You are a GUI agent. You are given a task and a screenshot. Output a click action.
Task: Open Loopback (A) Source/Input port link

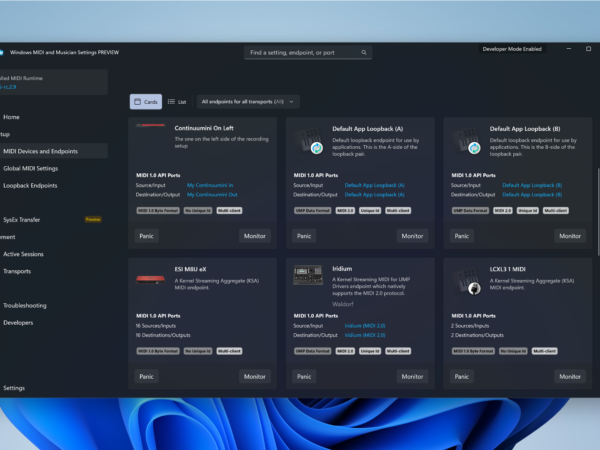tap(375, 185)
